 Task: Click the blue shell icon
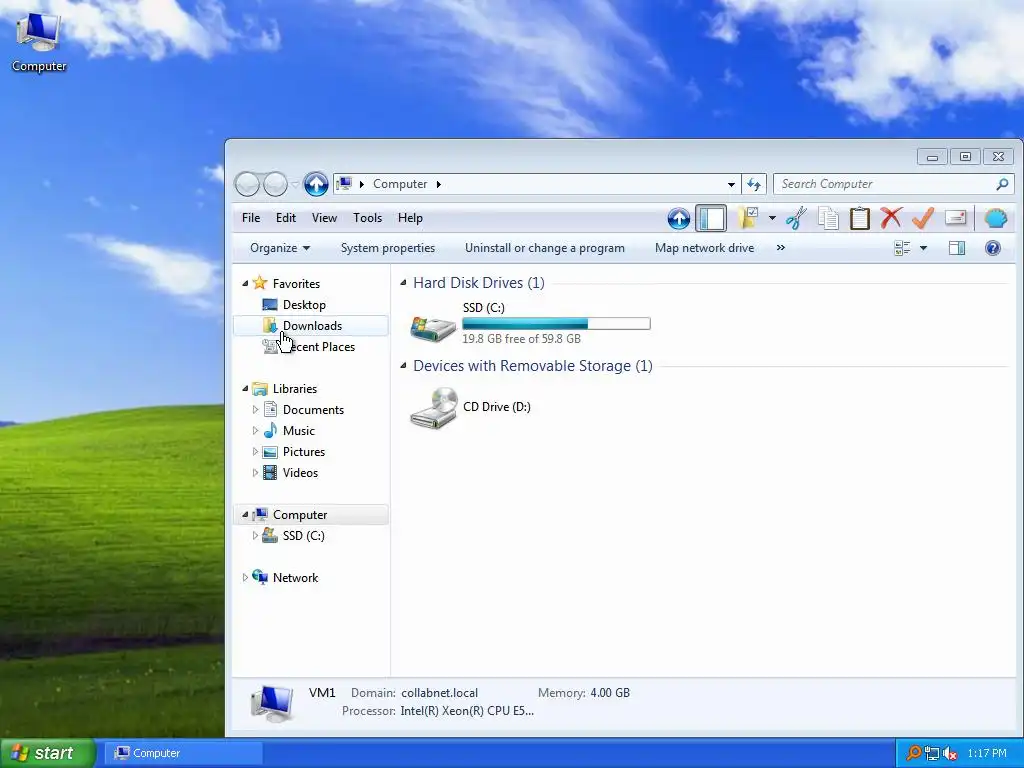coord(995,218)
